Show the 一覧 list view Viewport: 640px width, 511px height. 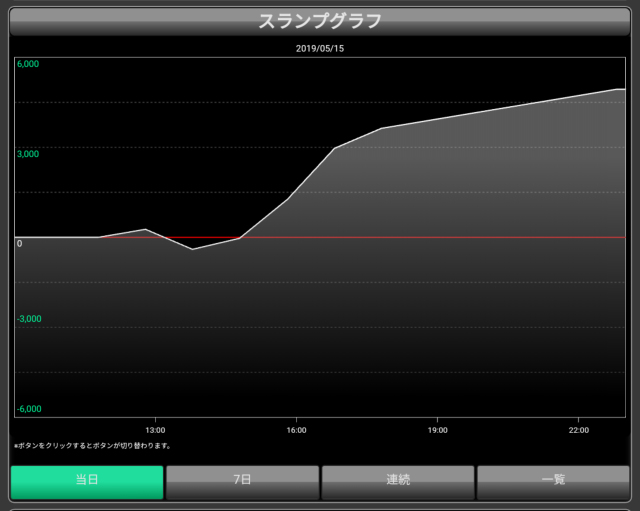(553, 481)
